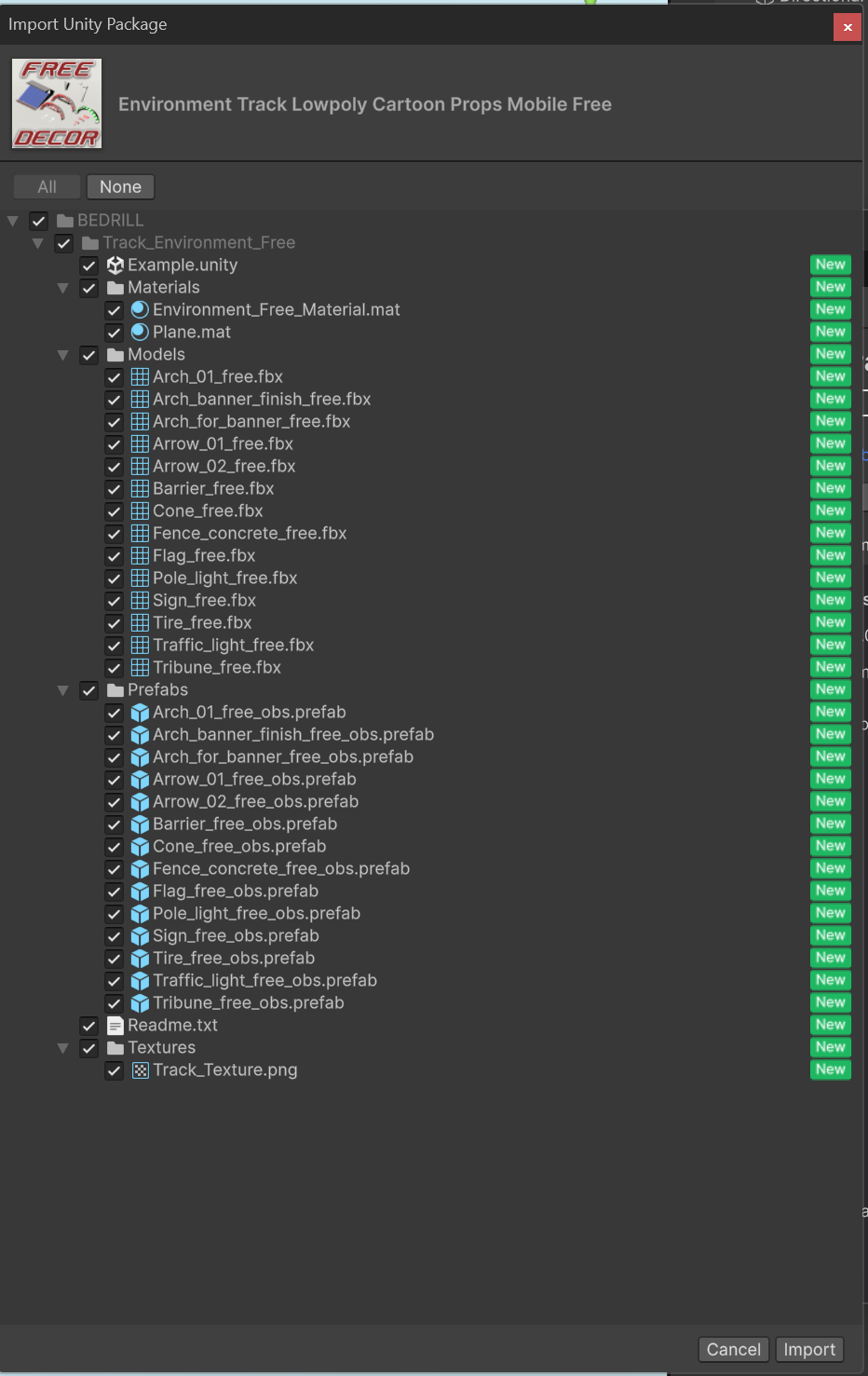Click the text file icon for Readme.txt

pyautogui.click(x=115, y=1026)
